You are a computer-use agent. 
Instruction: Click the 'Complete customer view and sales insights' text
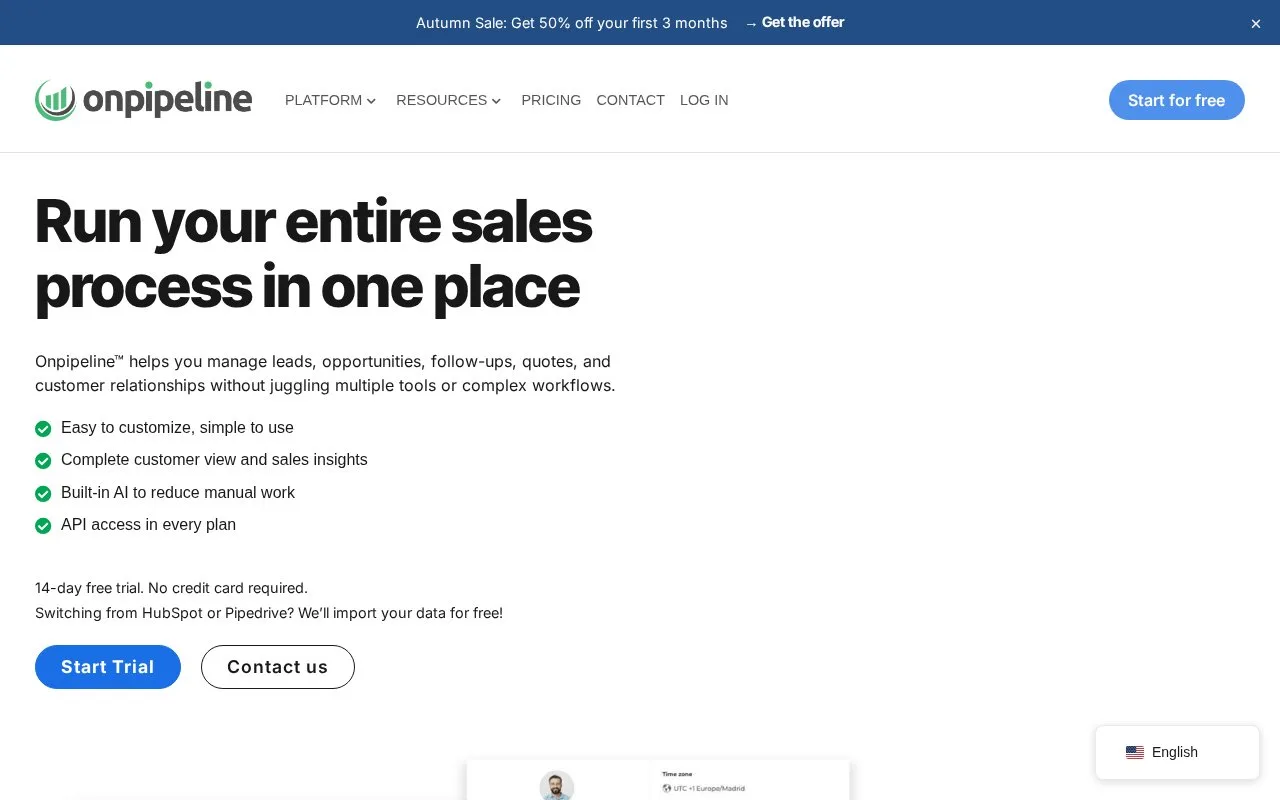214,460
